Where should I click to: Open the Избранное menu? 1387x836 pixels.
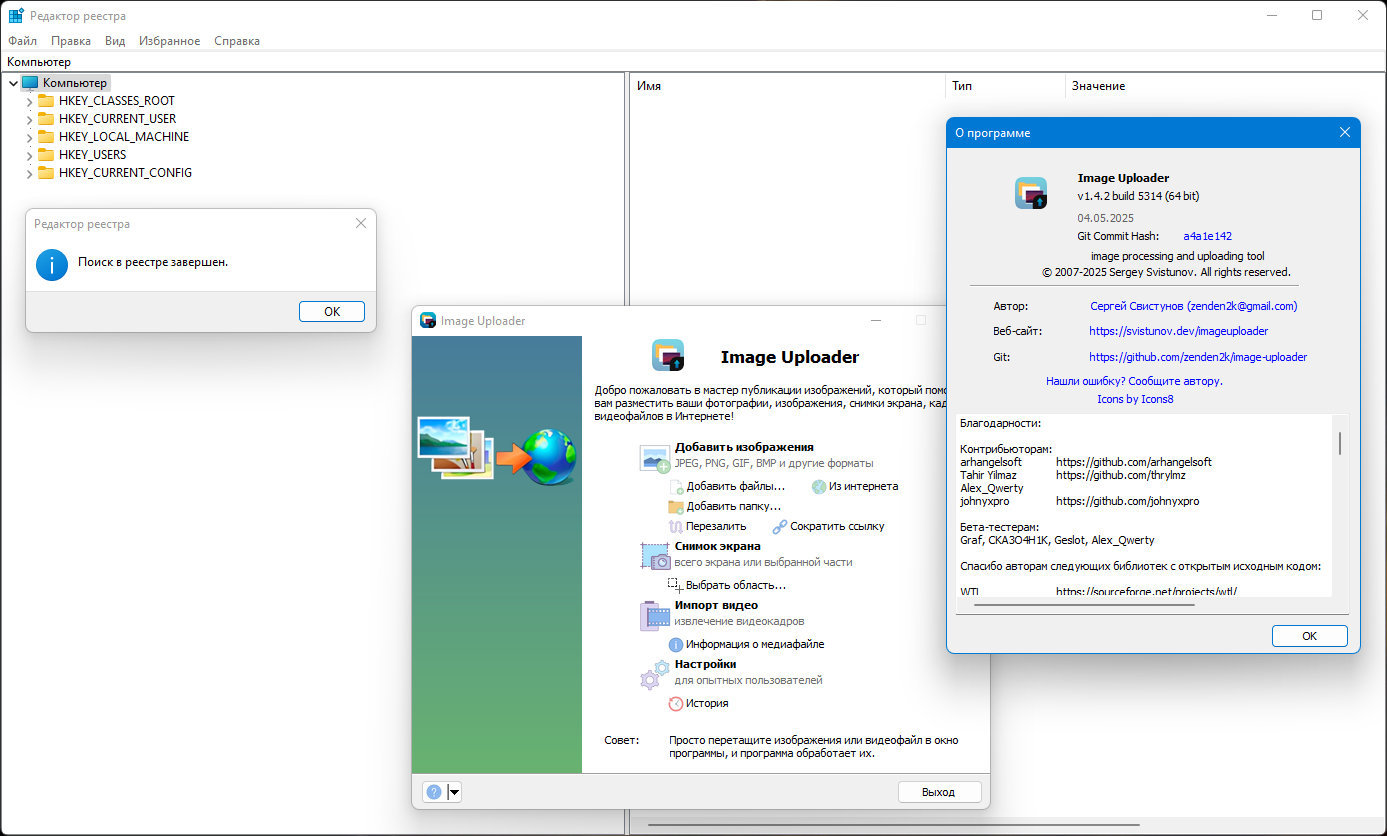167,41
